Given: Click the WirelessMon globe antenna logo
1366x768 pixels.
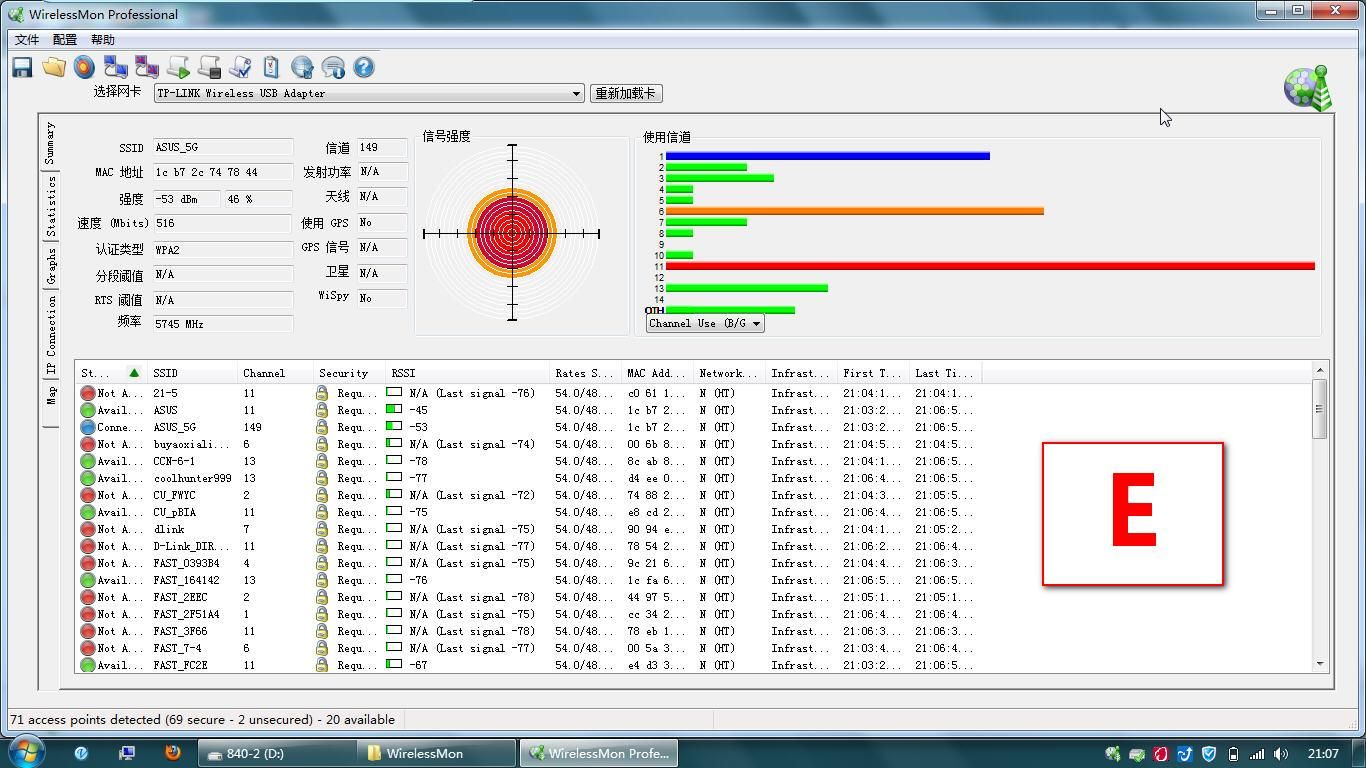Looking at the screenshot, I should pyautogui.click(x=1308, y=88).
